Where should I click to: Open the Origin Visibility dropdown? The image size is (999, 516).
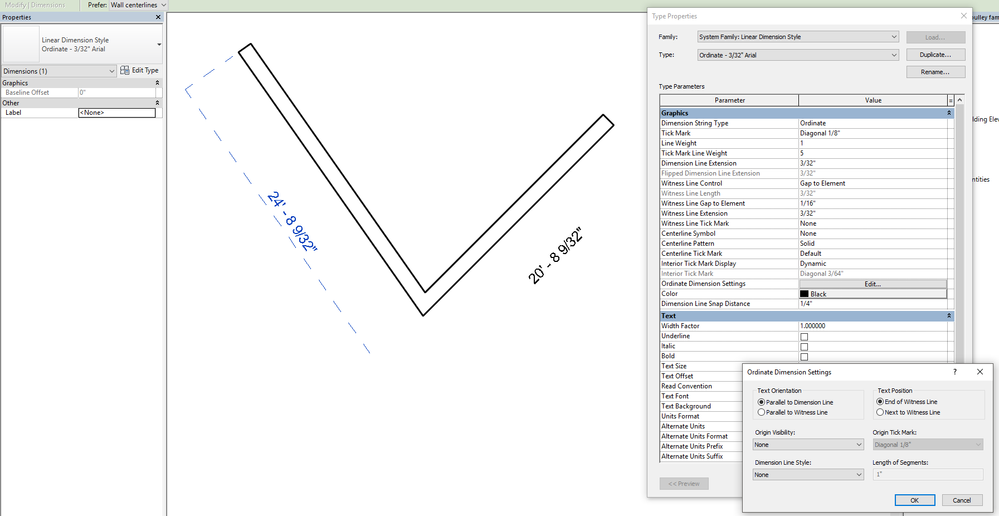808,445
